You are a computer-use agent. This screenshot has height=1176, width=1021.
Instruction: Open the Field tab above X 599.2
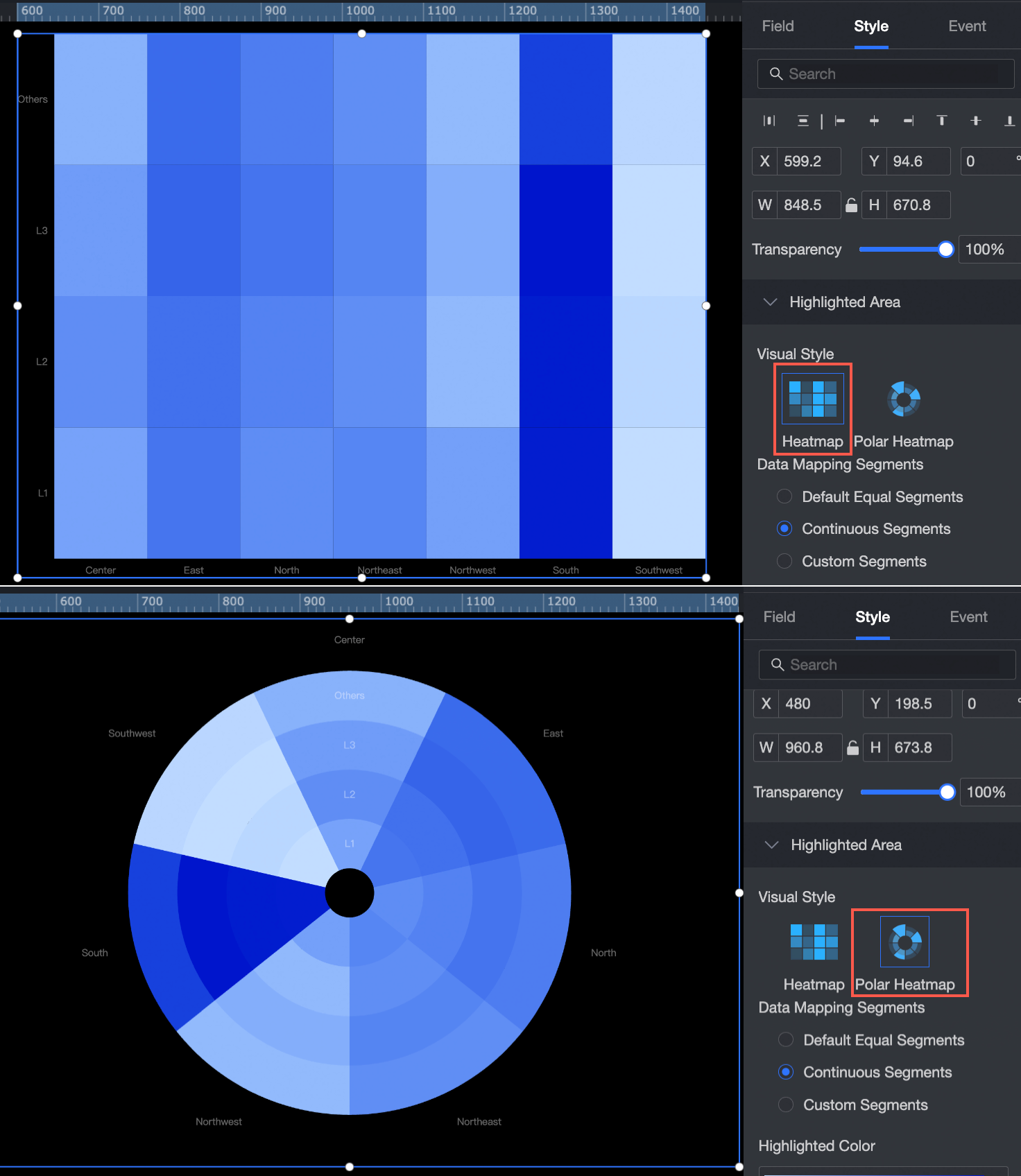(x=778, y=26)
